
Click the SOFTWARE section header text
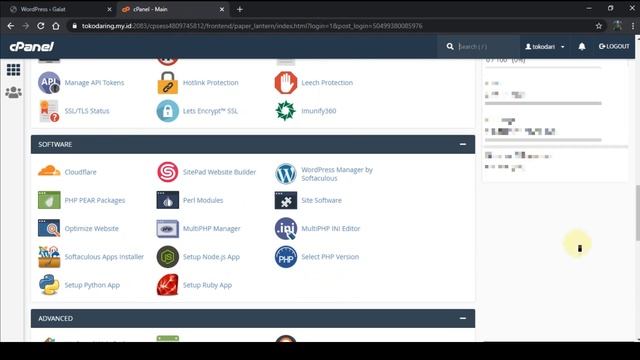(55, 144)
